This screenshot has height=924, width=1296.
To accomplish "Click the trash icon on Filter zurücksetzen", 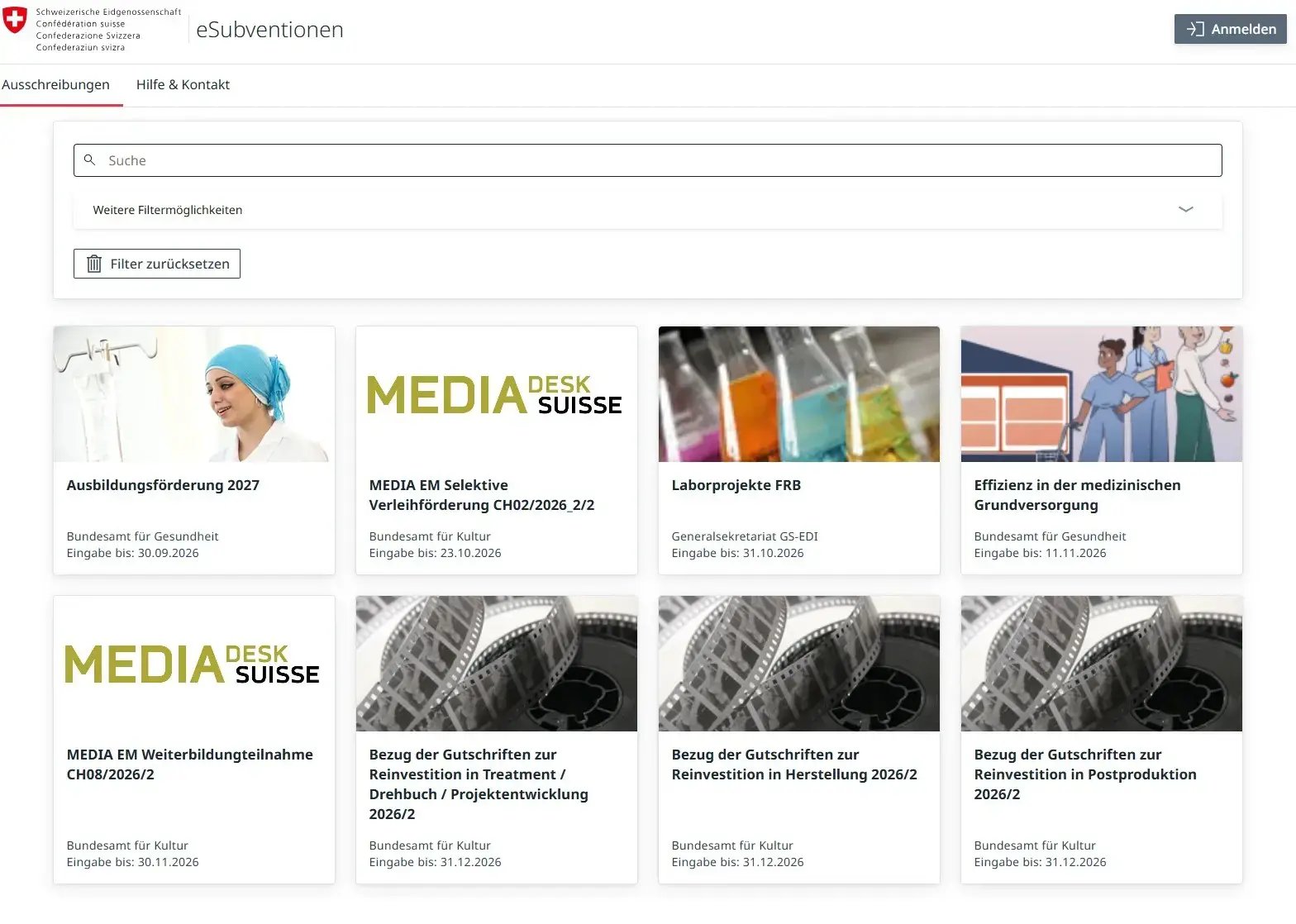I will (94, 264).
